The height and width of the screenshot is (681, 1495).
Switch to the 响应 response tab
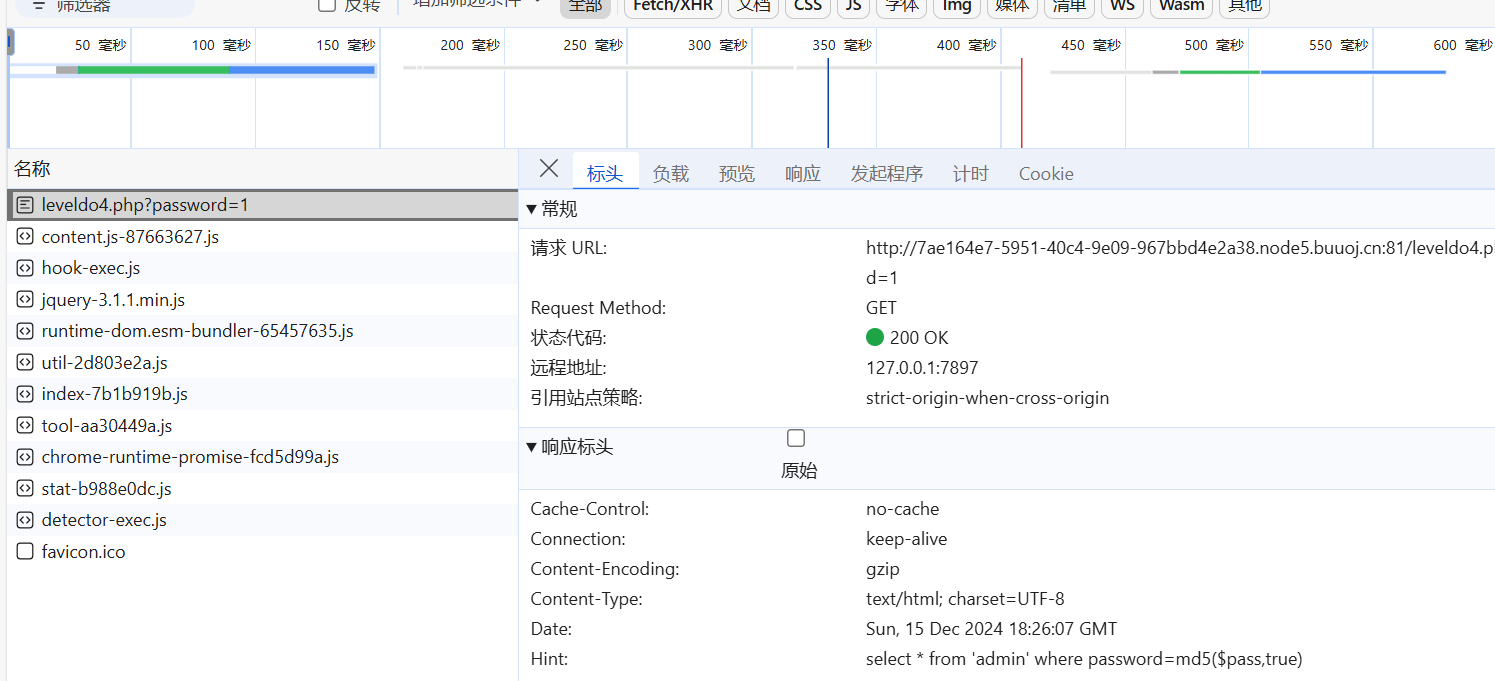[802, 172]
